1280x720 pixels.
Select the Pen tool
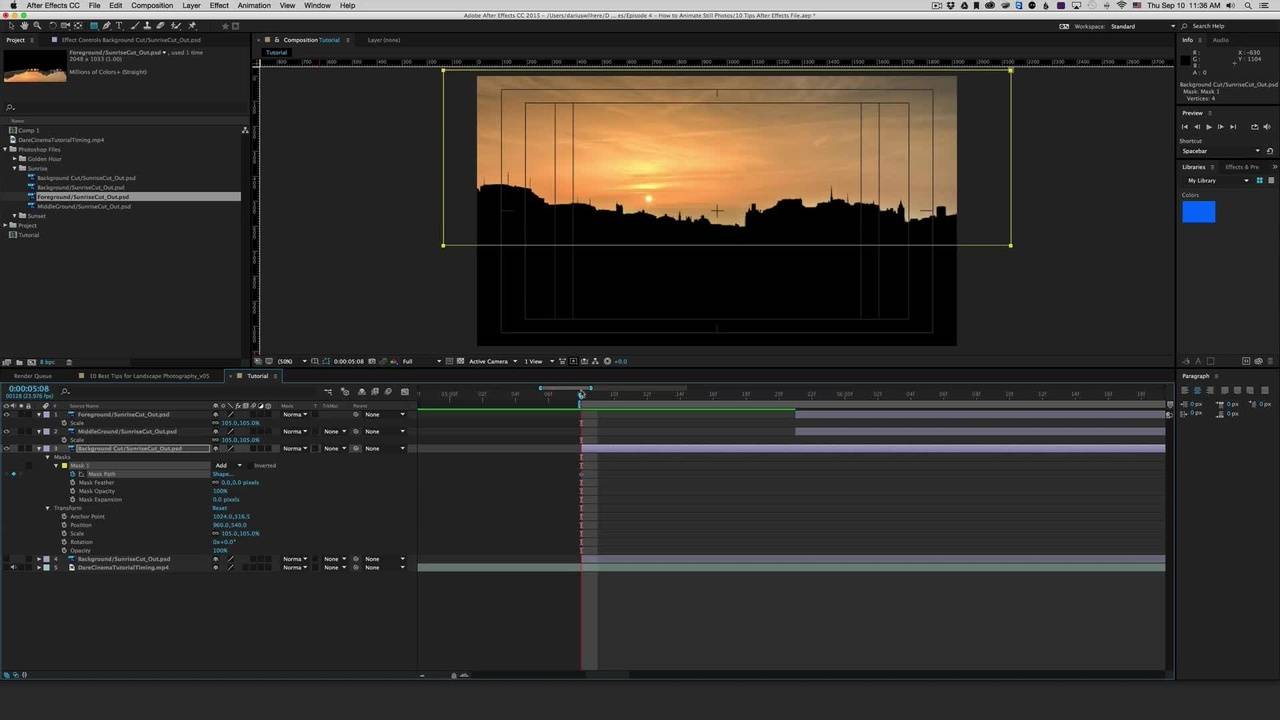click(107, 26)
